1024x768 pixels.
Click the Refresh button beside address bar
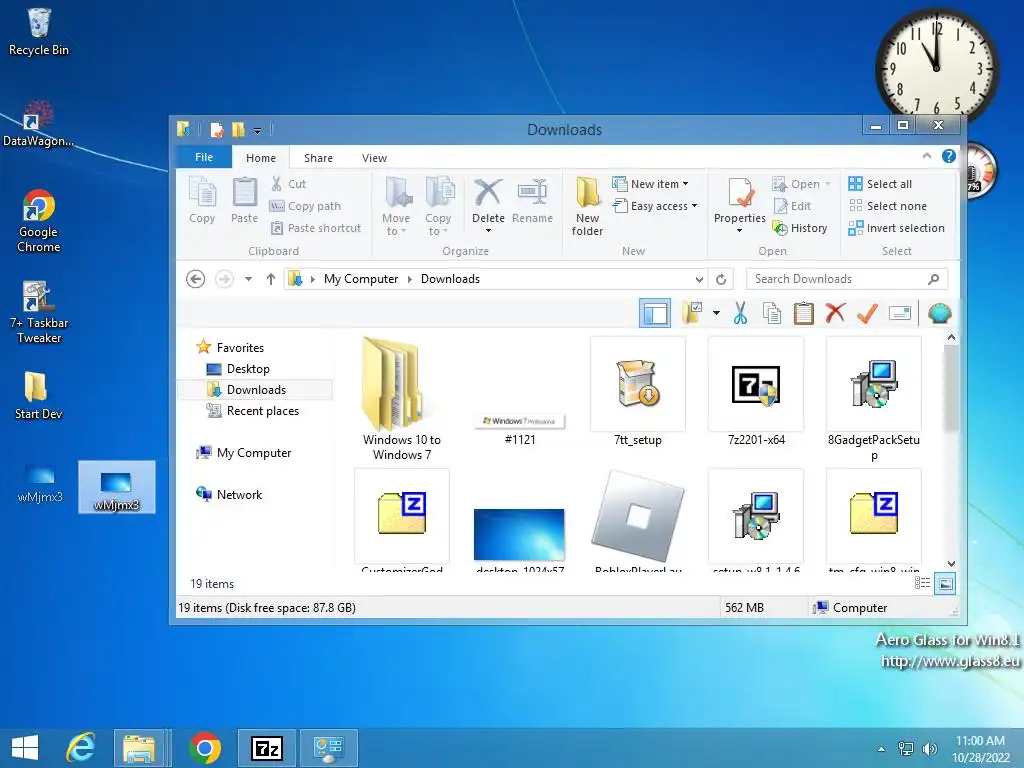click(721, 280)
